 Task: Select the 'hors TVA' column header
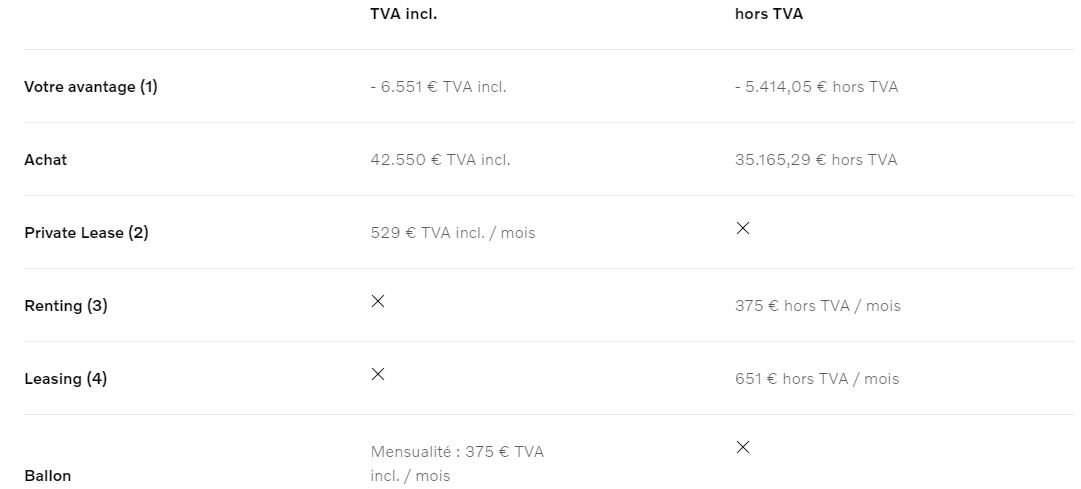tap(768, 14)
